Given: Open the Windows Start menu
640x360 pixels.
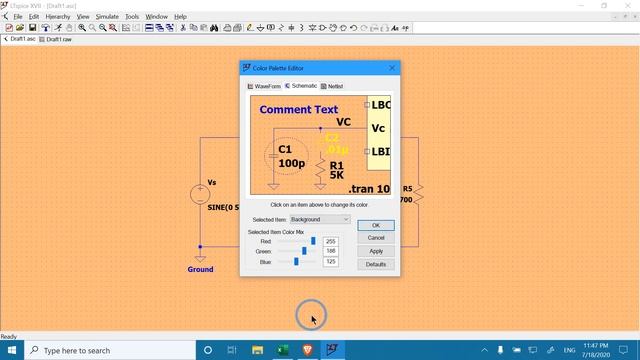Looking at the screenshot, I should click(12, 350).
